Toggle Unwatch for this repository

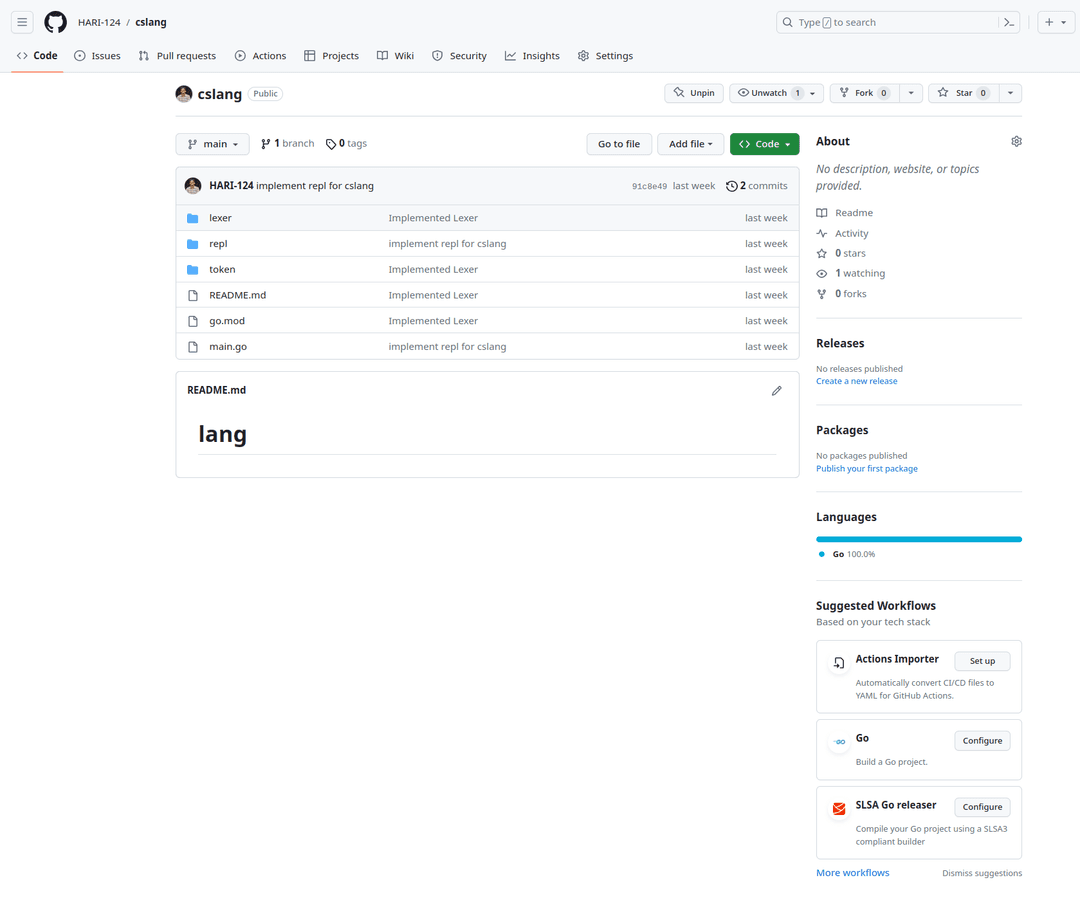click(x=769, y=93)
